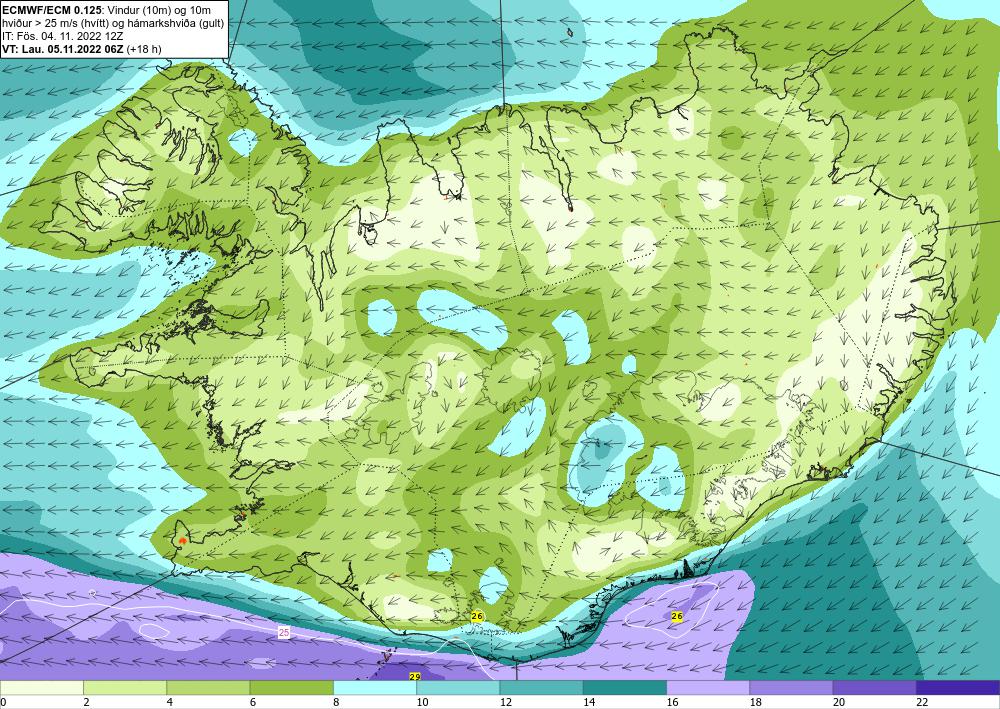1000x709 pixels.
Task: Select the darkest purple legend swatch above 22
Action: click(x=958, y=688)
